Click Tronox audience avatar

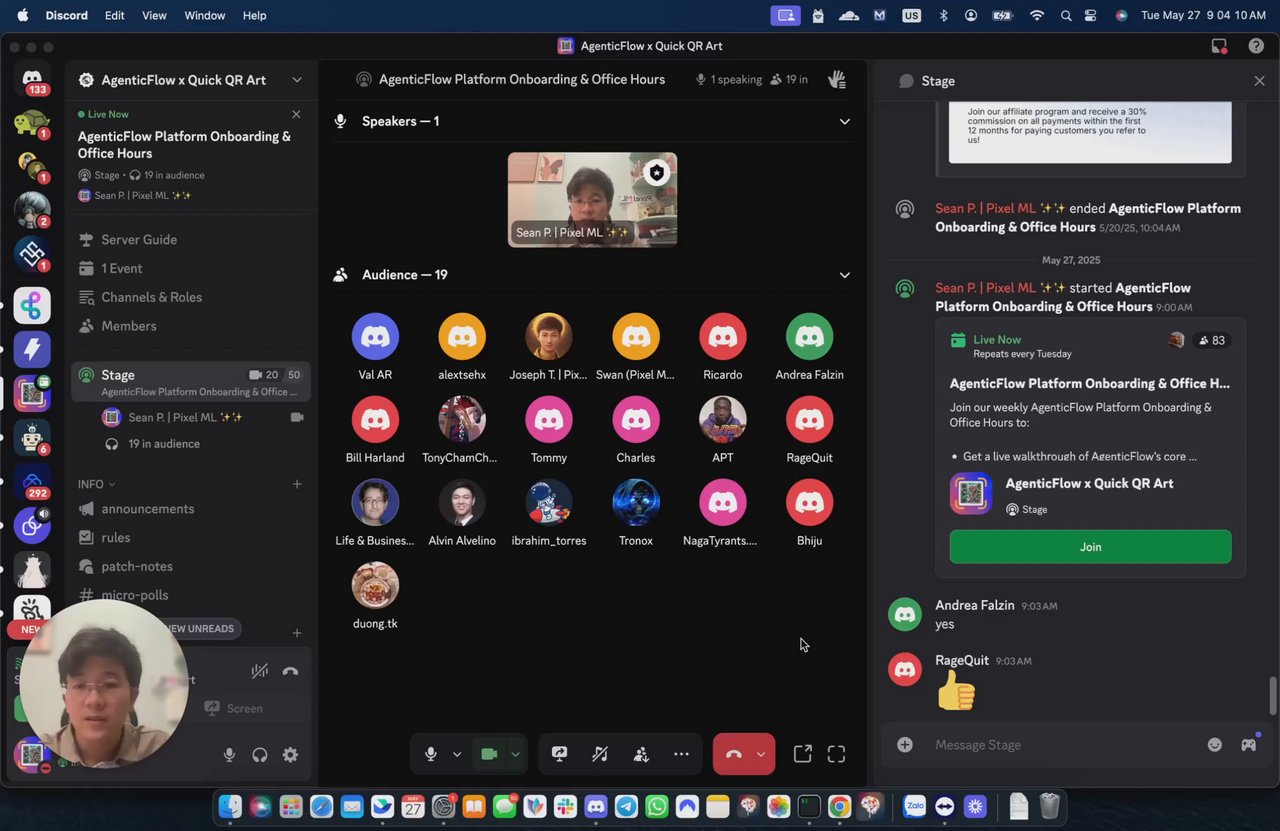click(636, 503)
